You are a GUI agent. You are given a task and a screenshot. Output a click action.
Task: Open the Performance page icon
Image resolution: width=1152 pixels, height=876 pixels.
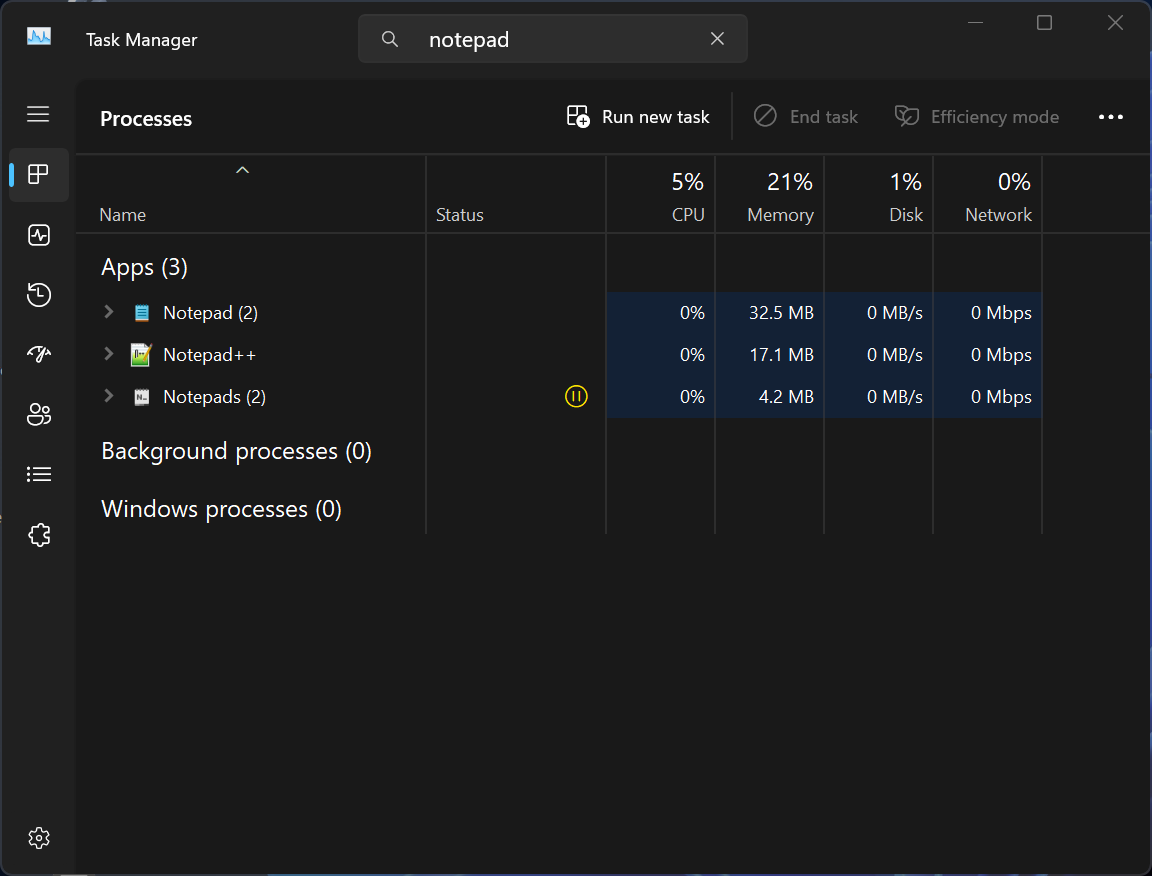coord(38,235)
